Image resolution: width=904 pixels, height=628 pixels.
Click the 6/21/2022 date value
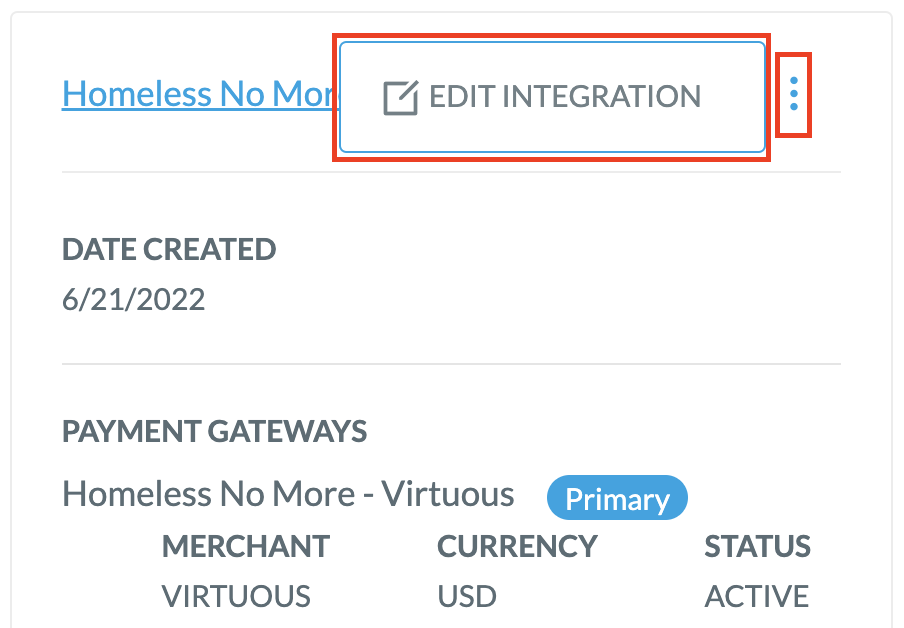[133, 299]
